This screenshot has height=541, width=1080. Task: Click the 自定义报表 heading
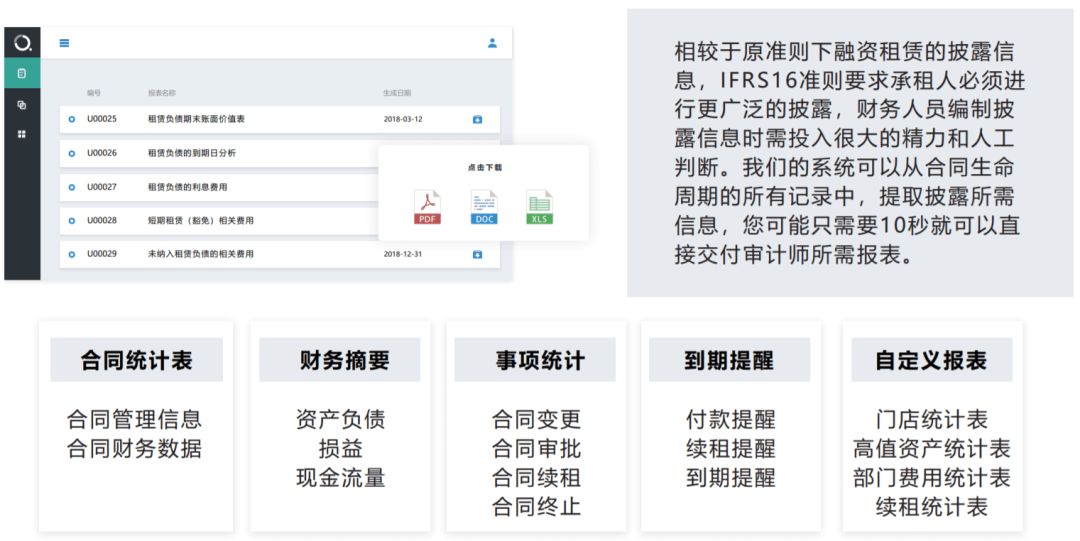pos(931,360)
